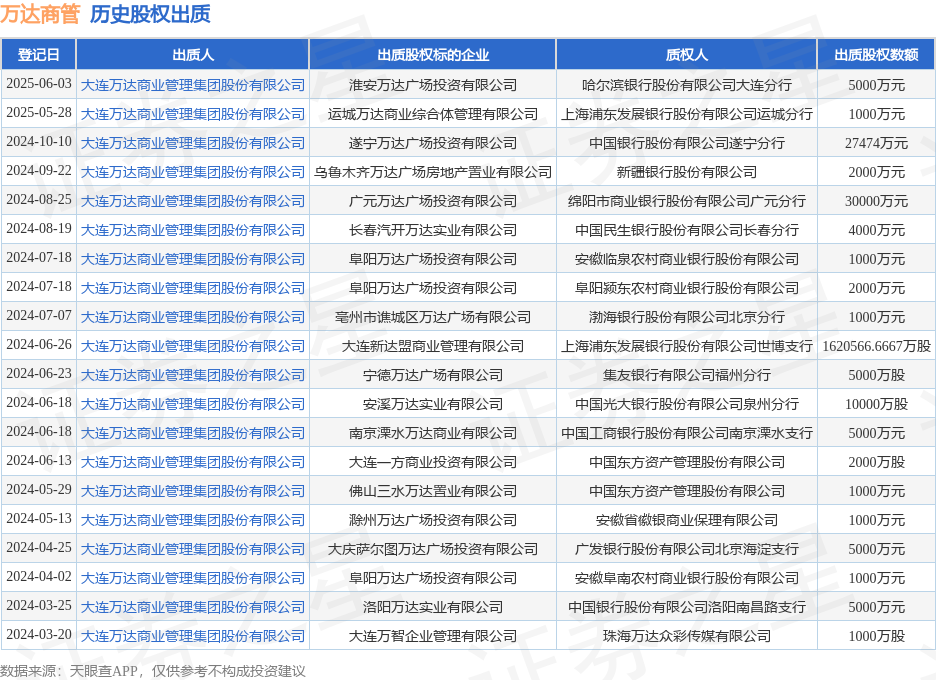Image resolution: width=936 pixels, height=680 pixels.
Task: Open the pledgor link in the 2024-10-10 row
Action: [193, 143]
